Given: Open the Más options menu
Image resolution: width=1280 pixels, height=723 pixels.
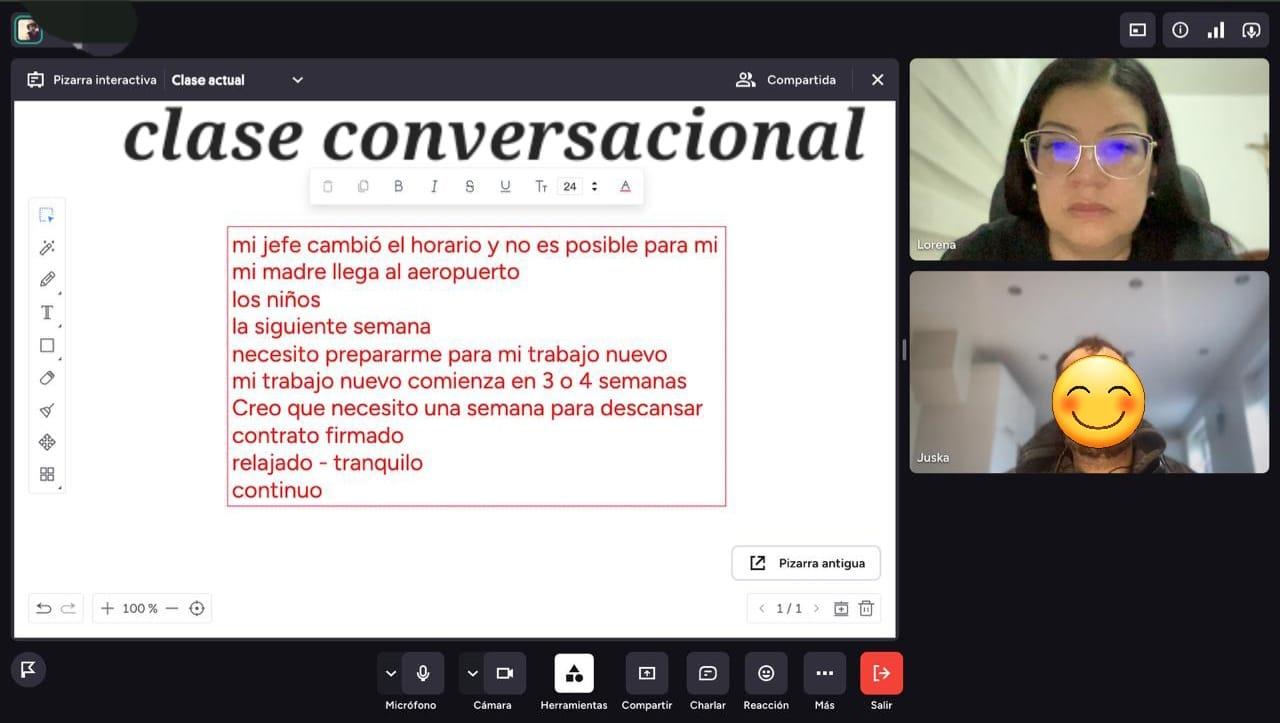Looking at the screenshot, I should [824, 673].
